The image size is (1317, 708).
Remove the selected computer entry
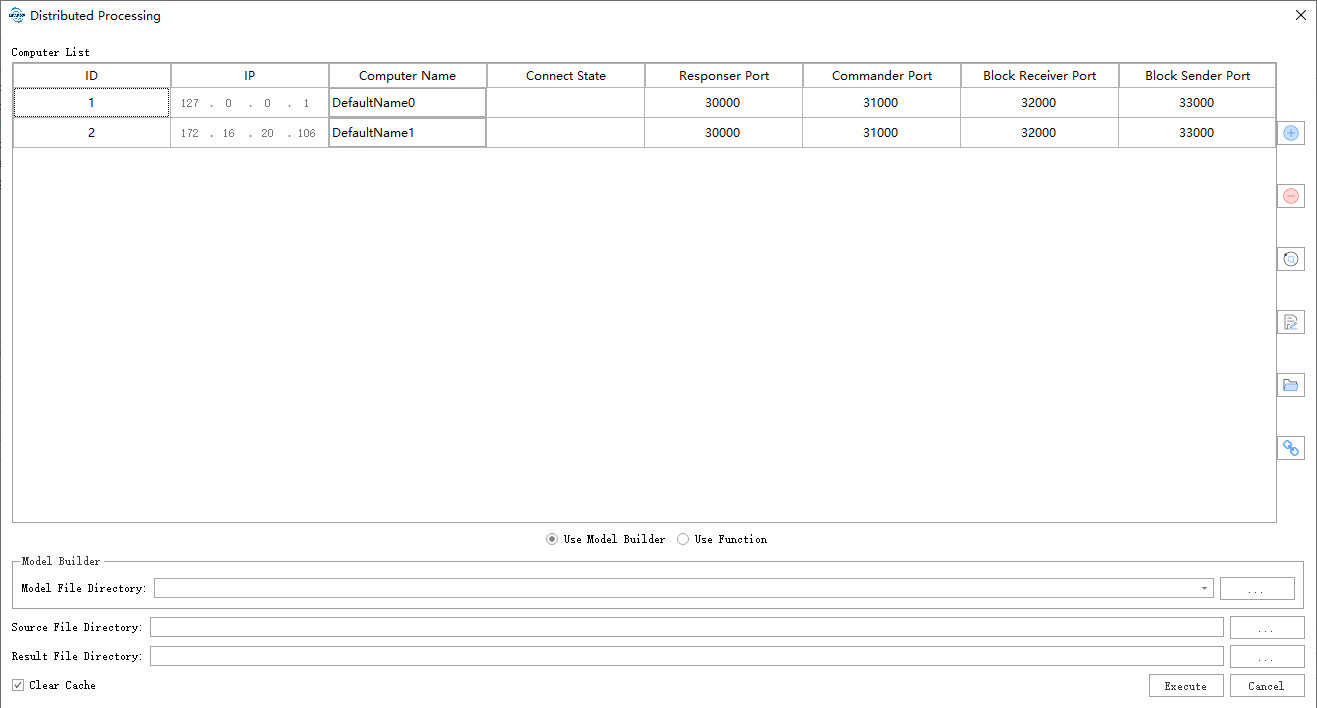[1290, 195]
